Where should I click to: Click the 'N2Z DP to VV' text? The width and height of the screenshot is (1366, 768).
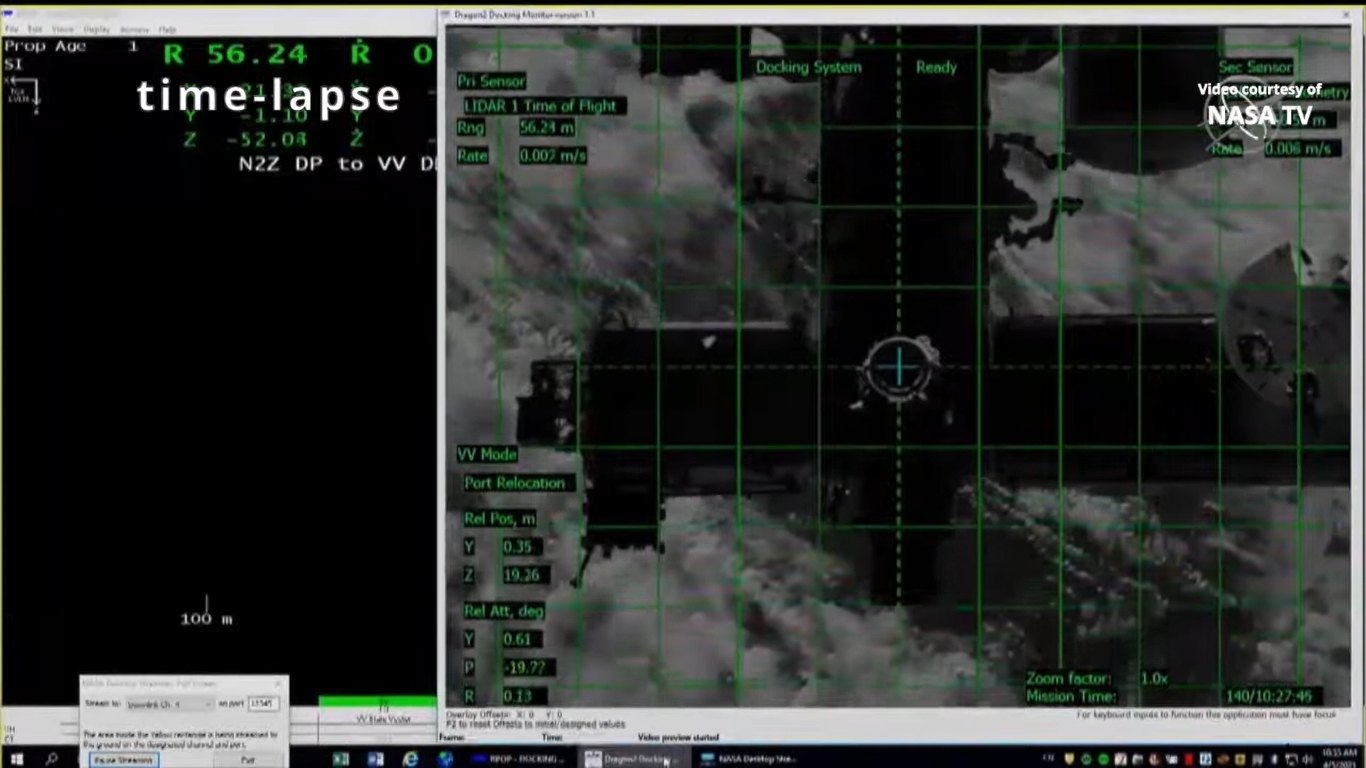tap(322, 163)
